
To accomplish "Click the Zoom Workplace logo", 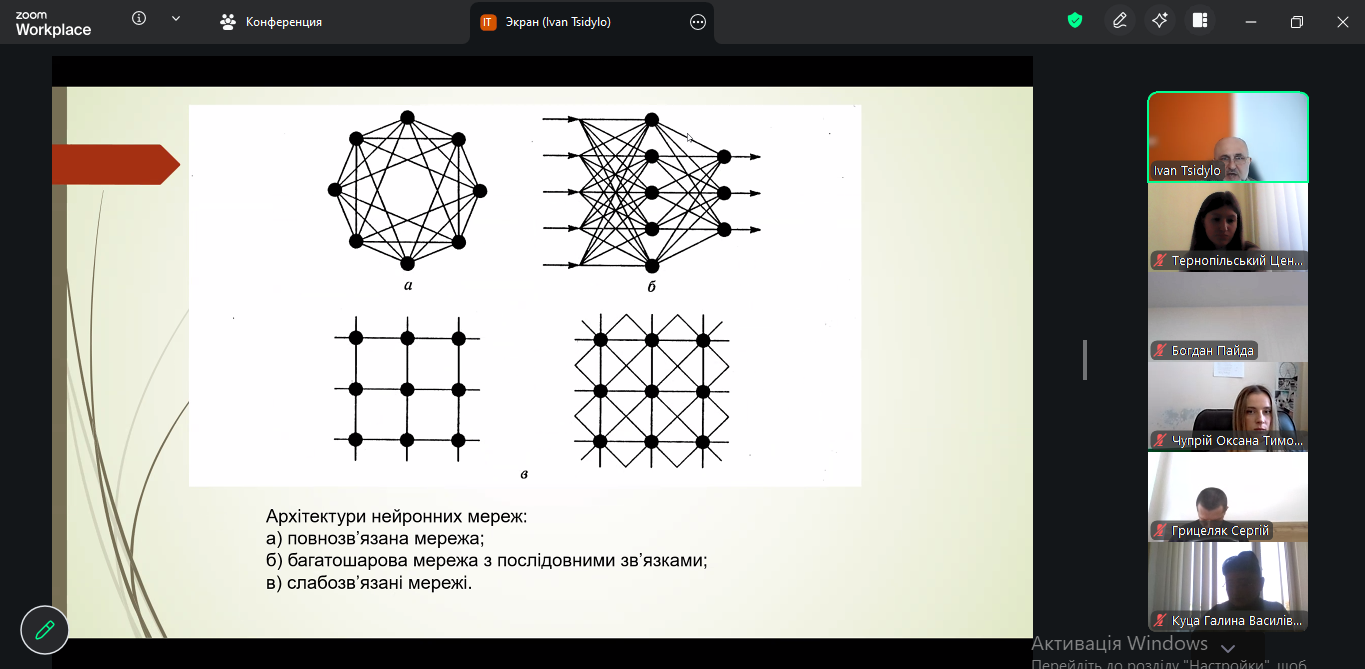I will [x=53, y=23].
